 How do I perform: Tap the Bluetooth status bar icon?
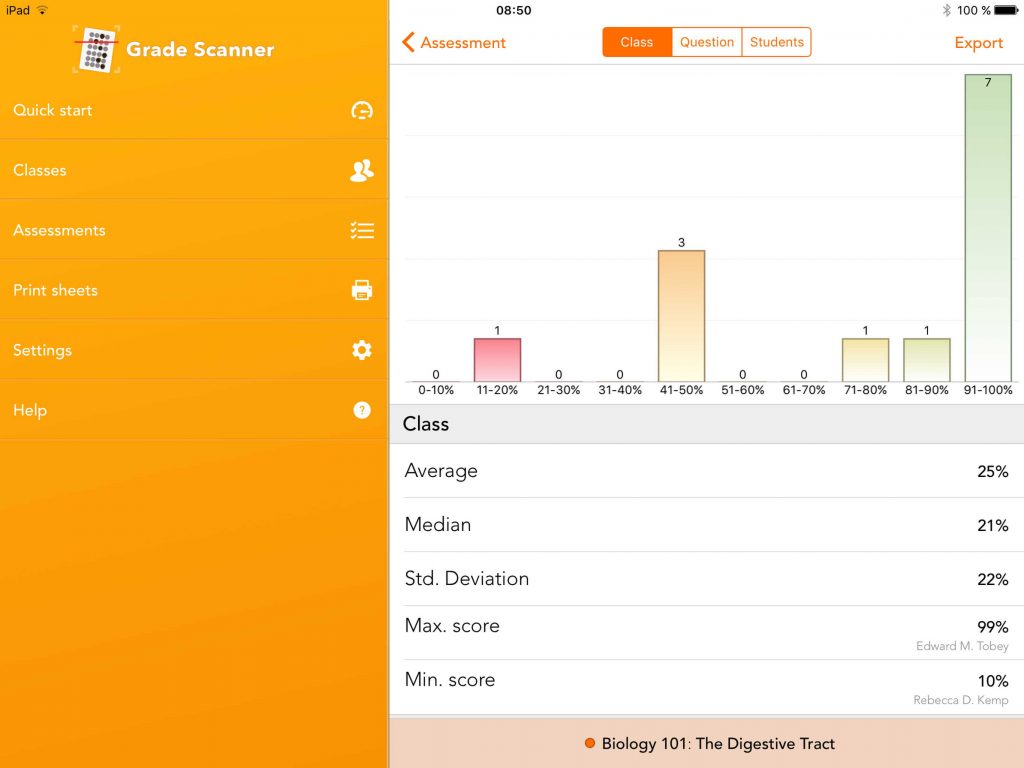[946, 10]
